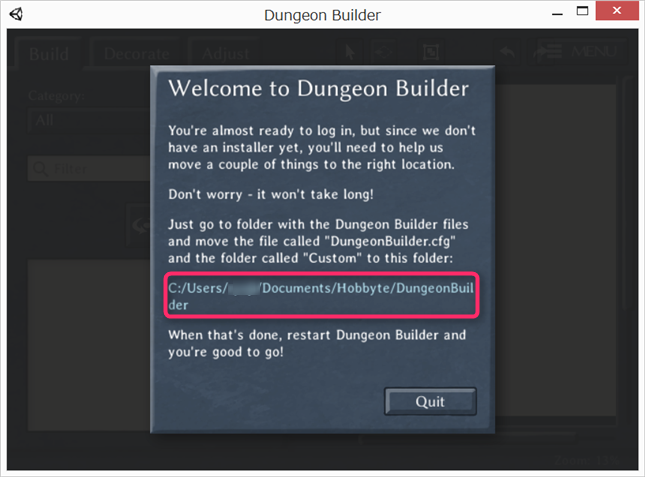Close the Dungeon Builder window
The width and height of the screenshot is (645, 477).
(617, 11)
